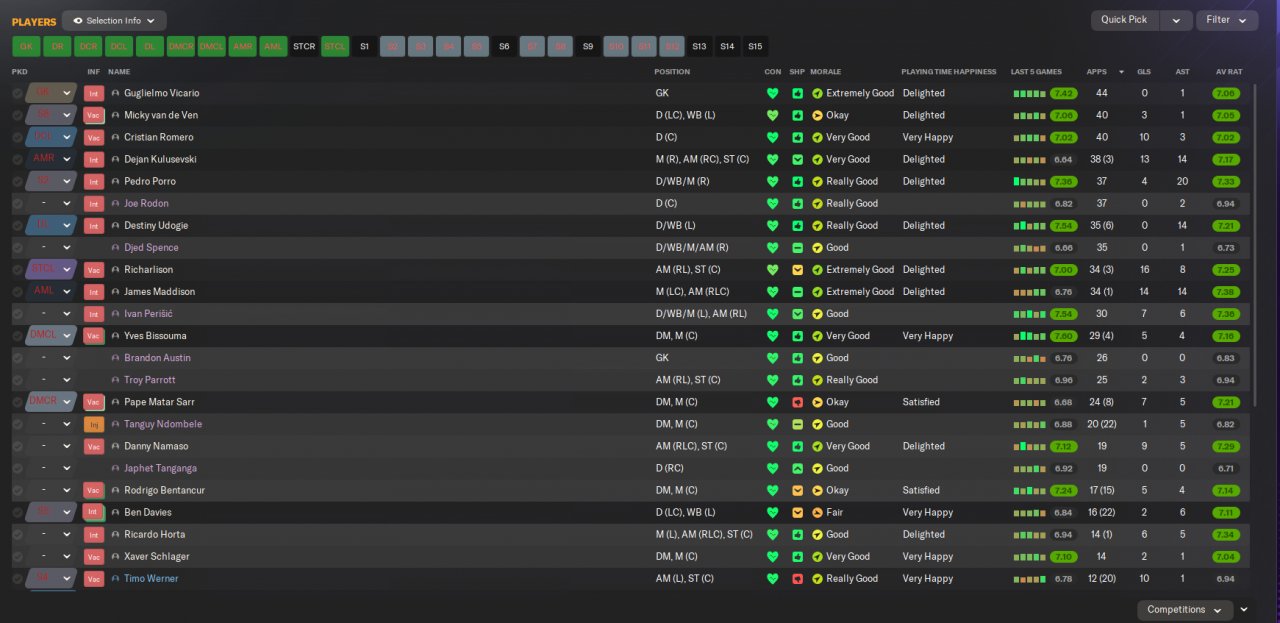Screen dimensions: 1280x623
Task: Open the position dropdown for Dejan Kulusevski (AMR)
Action: pos(52,159)
